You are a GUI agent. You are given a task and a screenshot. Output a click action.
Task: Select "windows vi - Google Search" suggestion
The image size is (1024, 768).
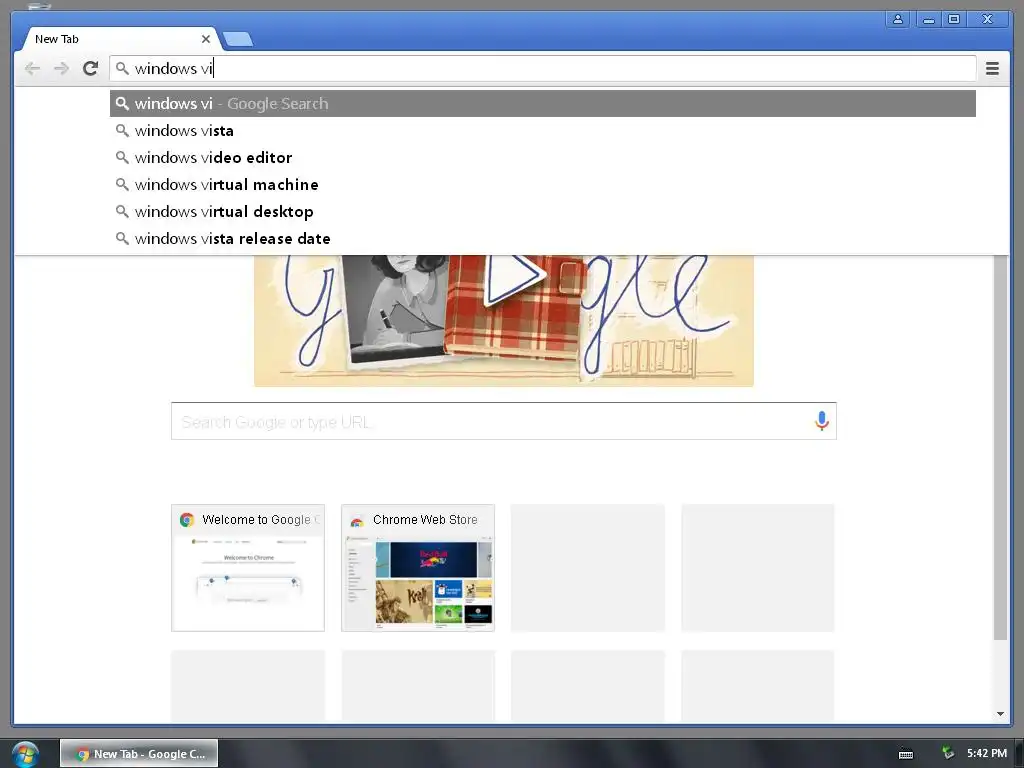(543, 104)
